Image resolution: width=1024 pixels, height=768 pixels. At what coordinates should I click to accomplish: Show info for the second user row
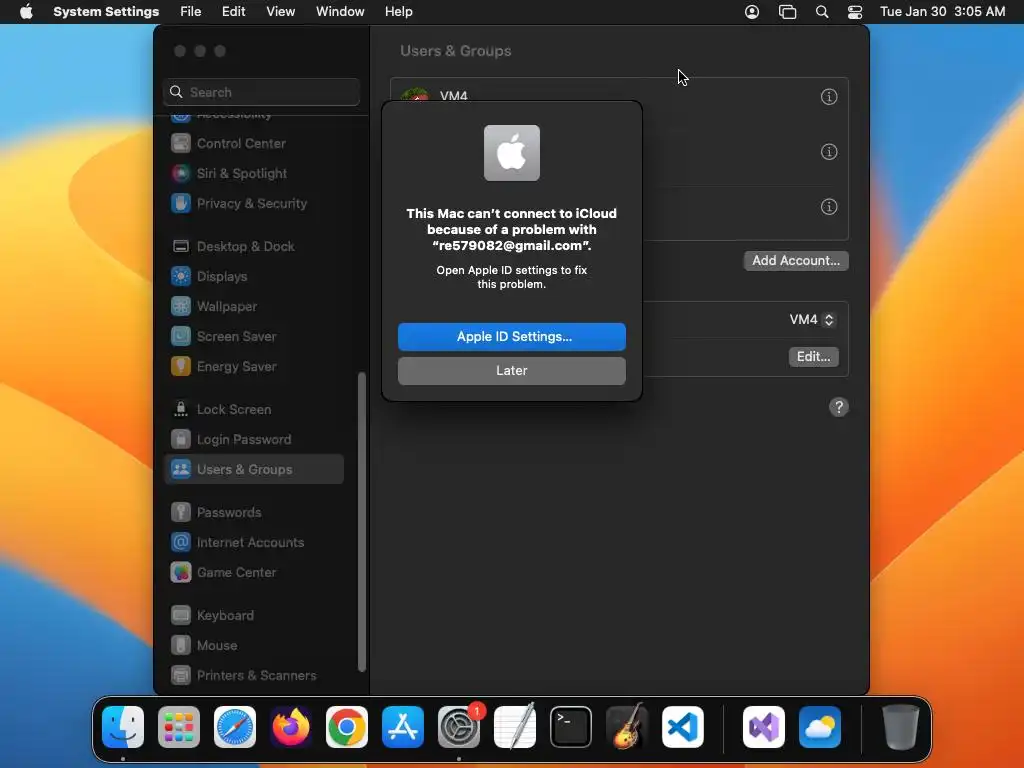829,152
